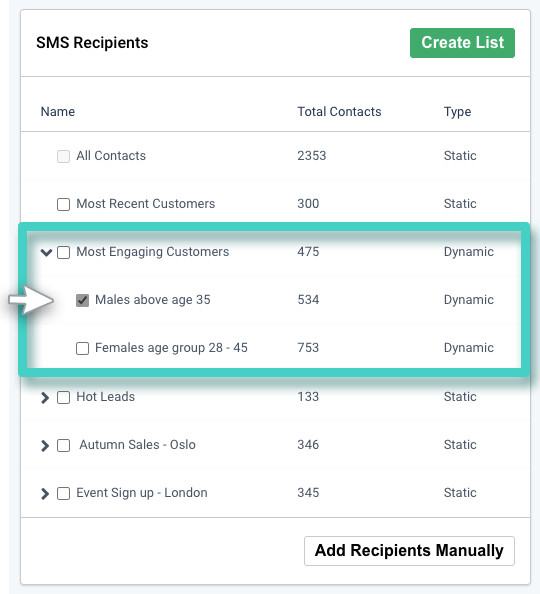540x594 pixels.
Task: Check the Hot Leads checkbox
Action: pyautogui.click(x=63, y=397)
